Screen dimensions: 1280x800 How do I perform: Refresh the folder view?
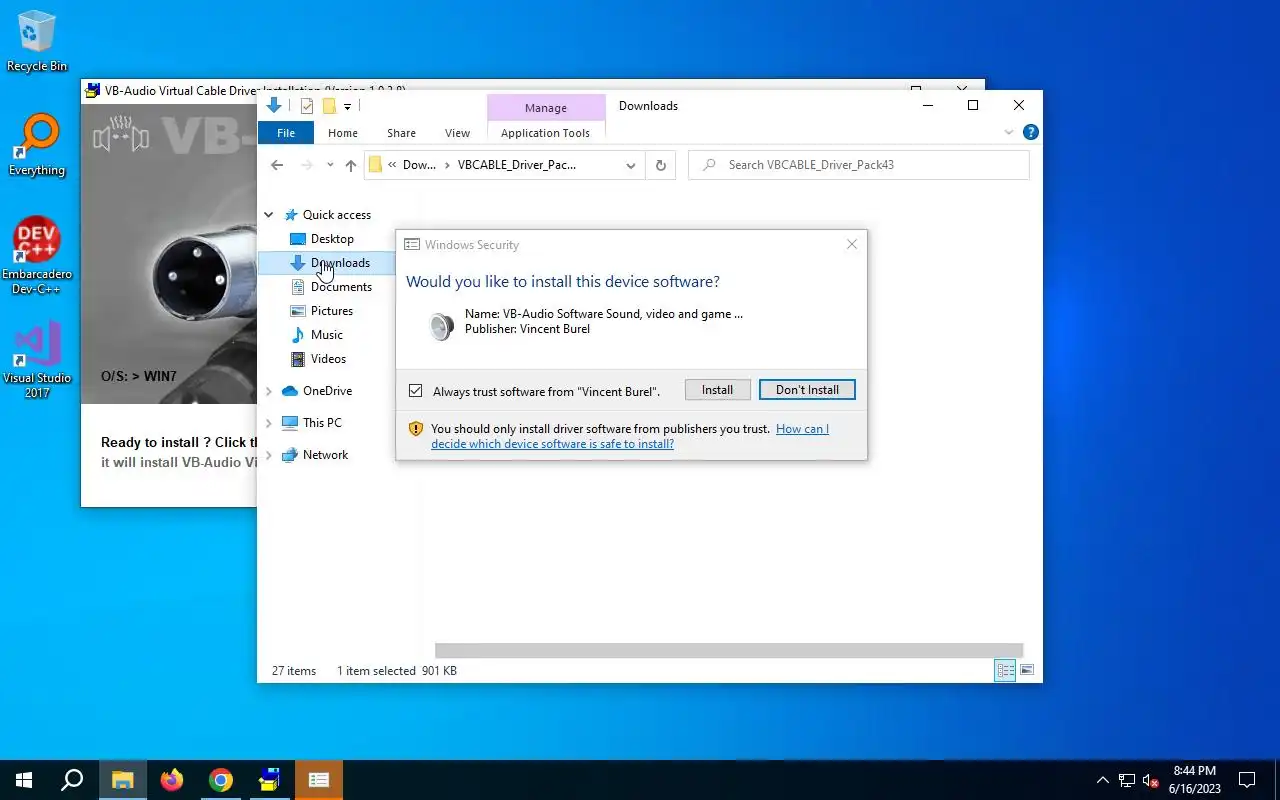coord(660,165)
